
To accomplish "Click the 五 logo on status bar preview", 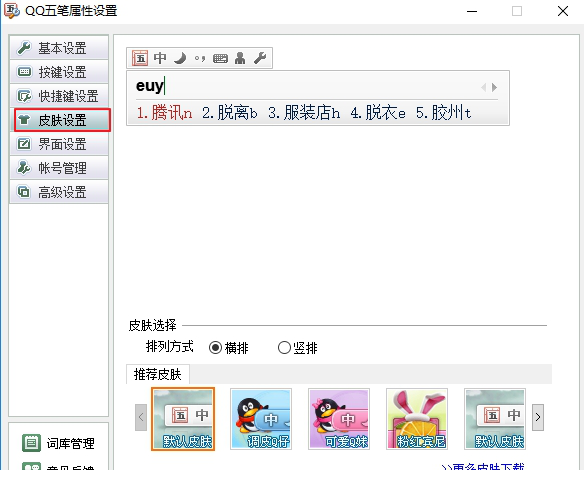I will 140,58.
